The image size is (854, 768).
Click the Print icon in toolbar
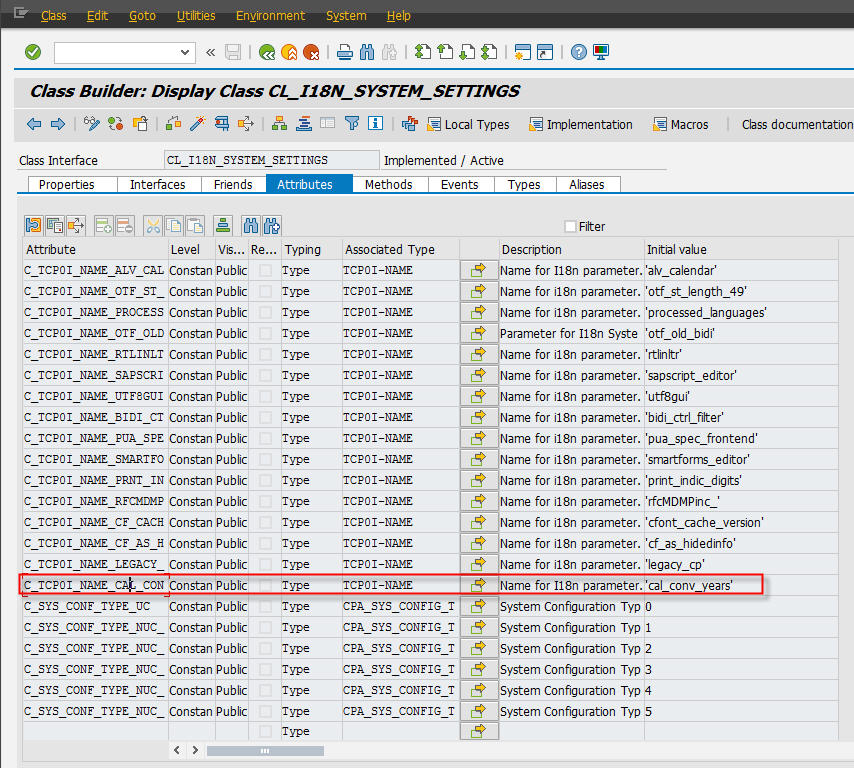(344, 52)
